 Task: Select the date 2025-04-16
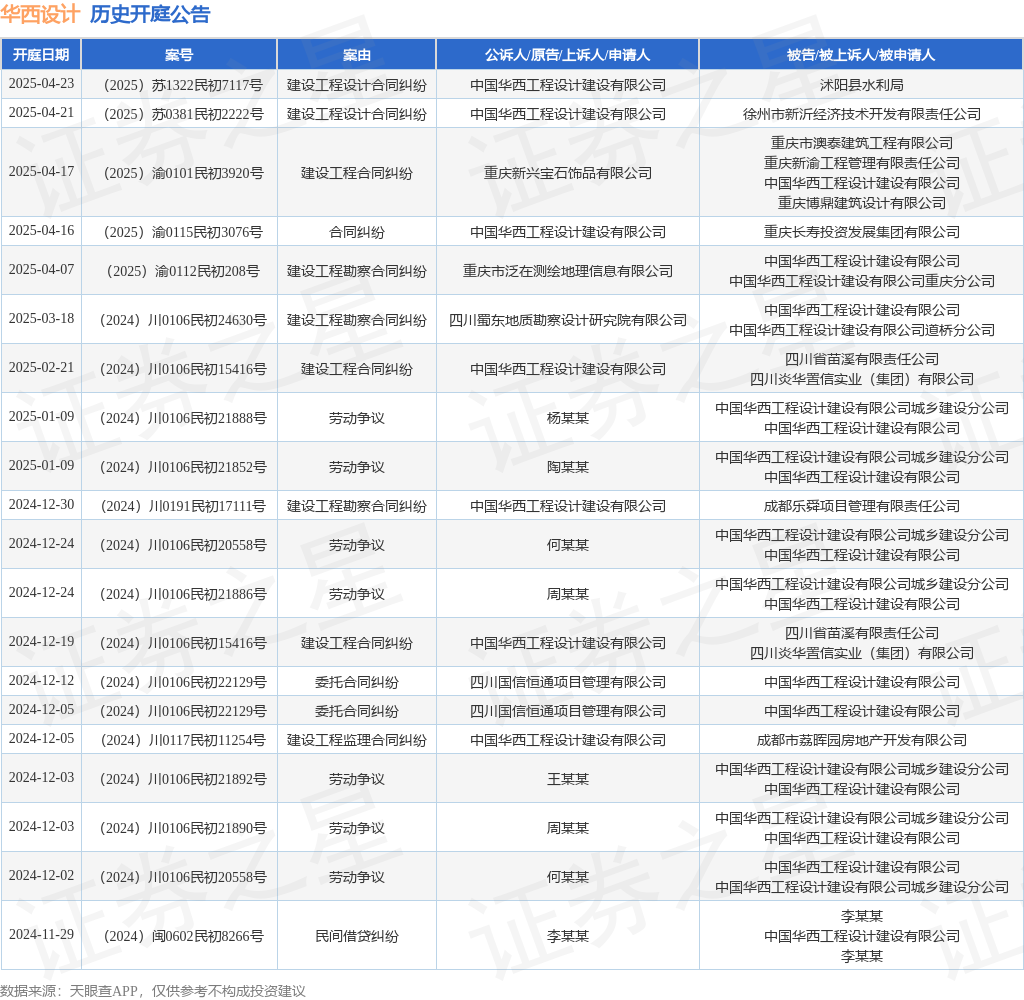(41, 230)
